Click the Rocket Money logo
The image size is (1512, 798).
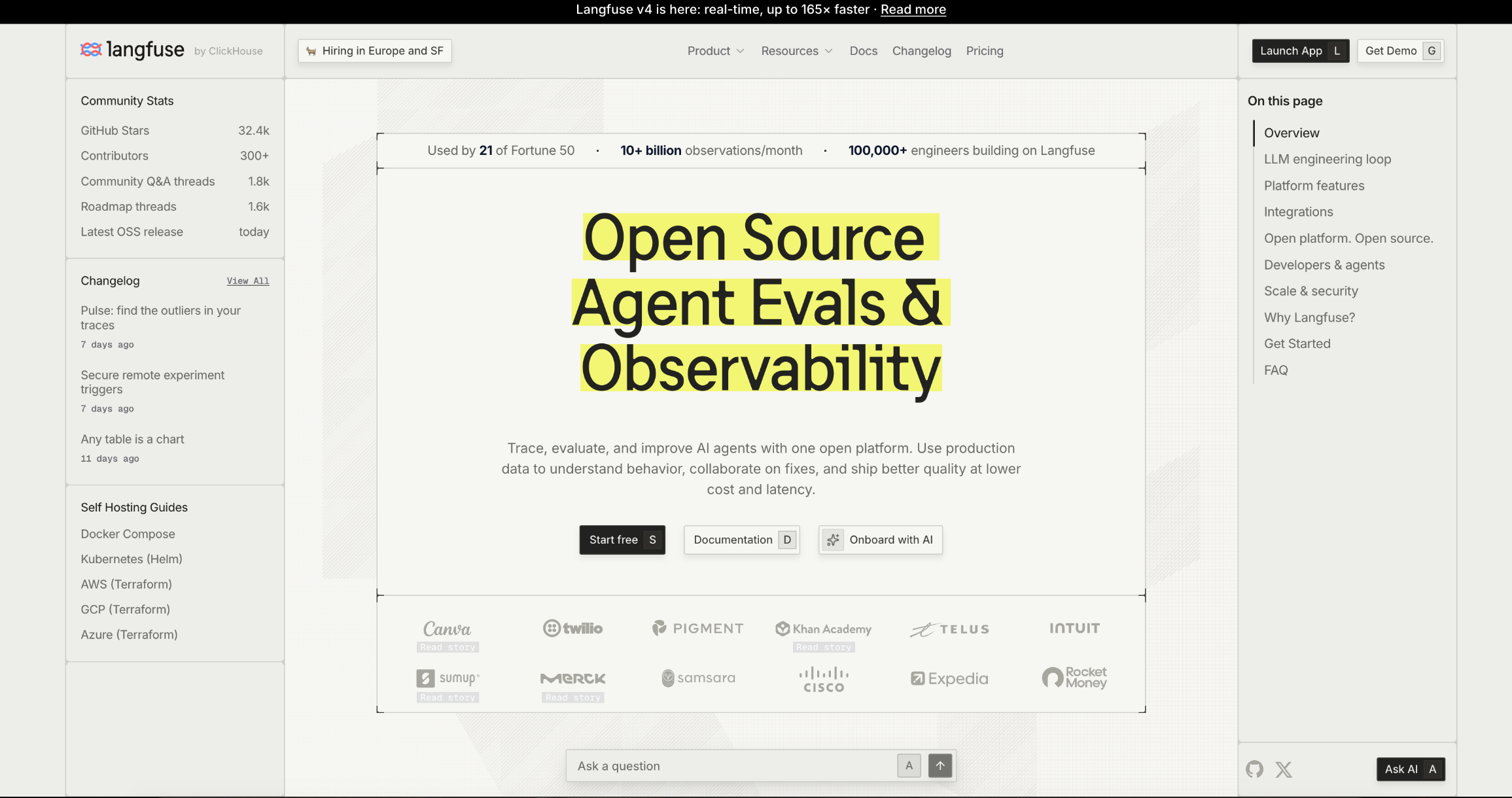click(x=1074, y=678)
